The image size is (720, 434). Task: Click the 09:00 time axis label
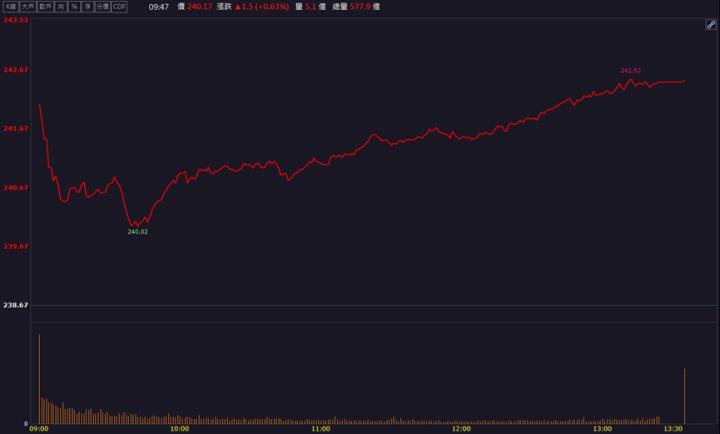39,429
